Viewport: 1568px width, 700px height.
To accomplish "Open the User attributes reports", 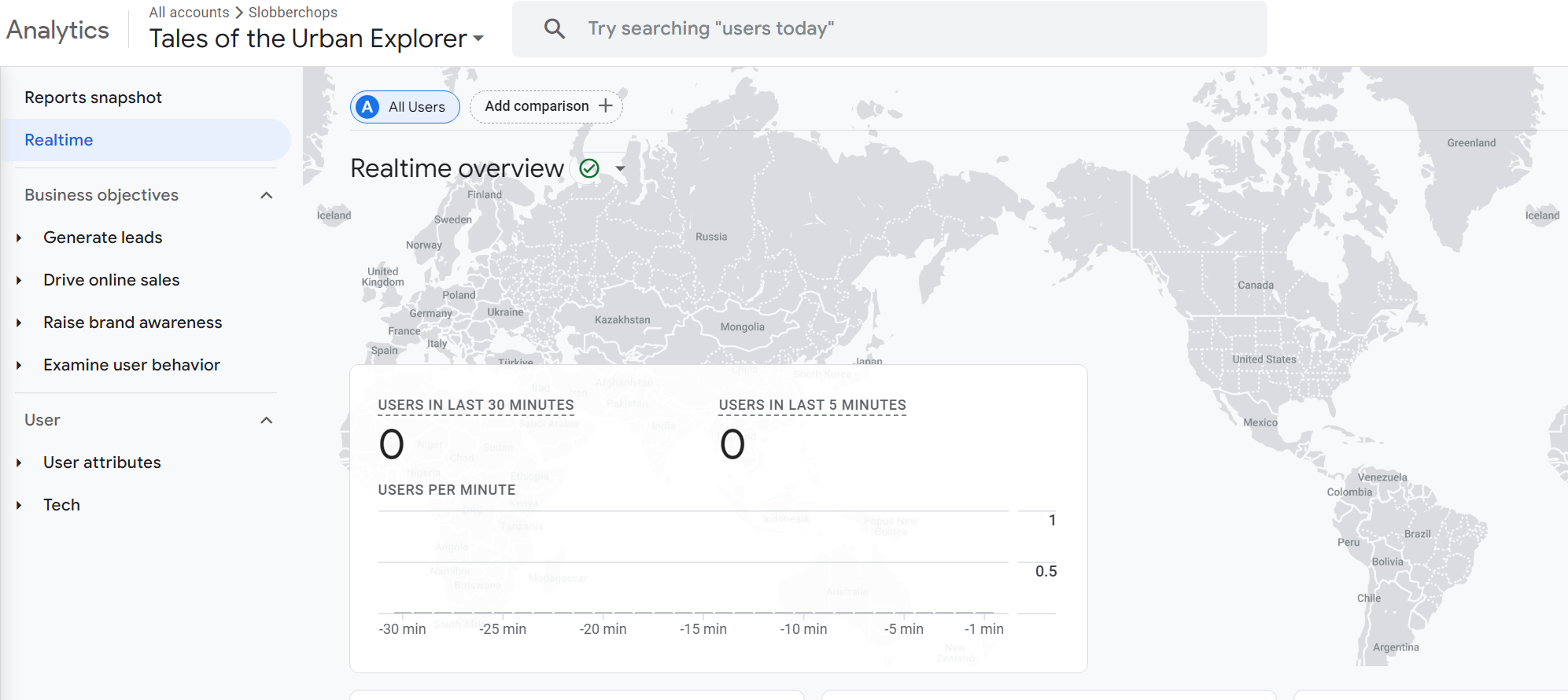I will (x=102, y=462).
